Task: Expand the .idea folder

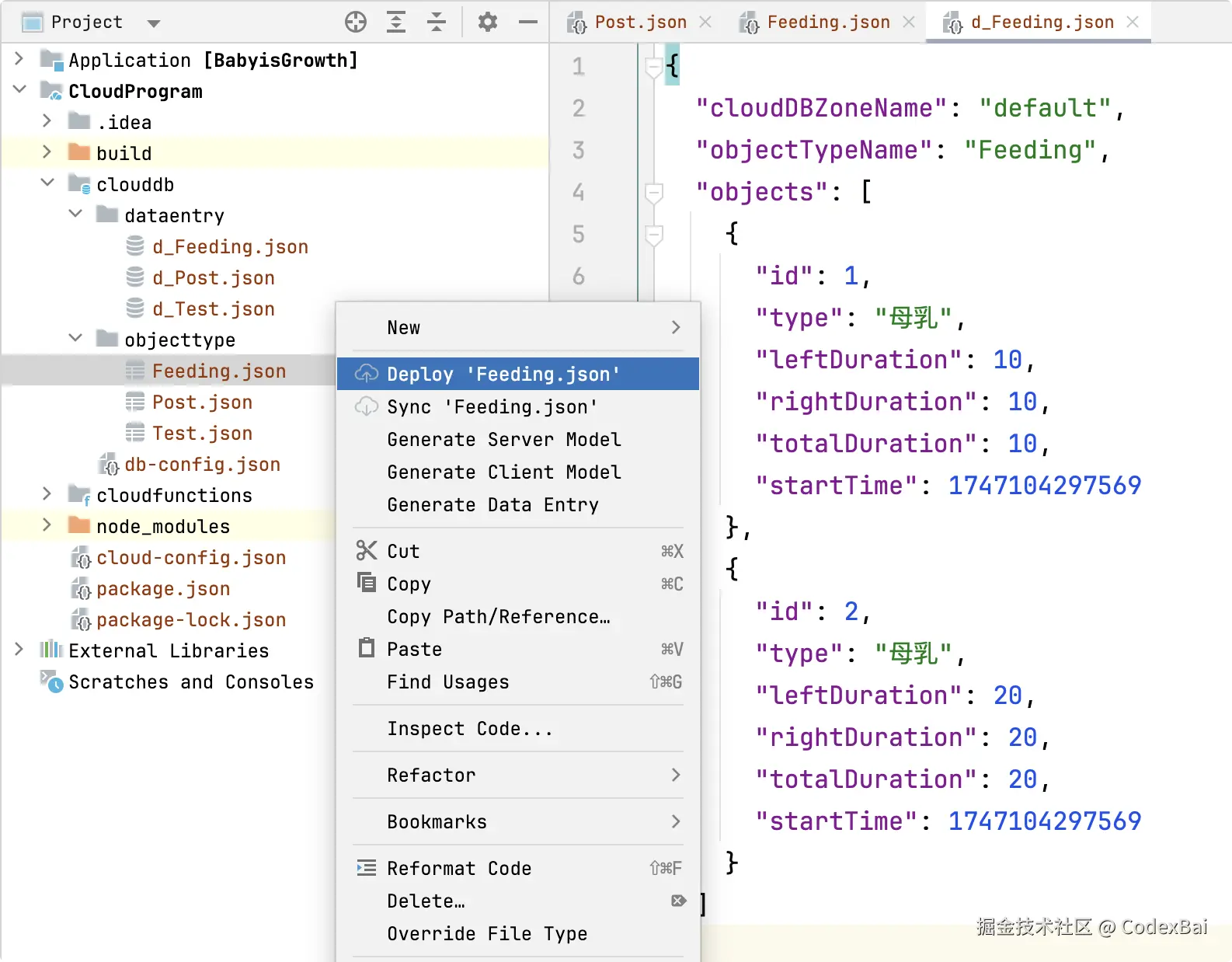Action: [x=47, y=121]
